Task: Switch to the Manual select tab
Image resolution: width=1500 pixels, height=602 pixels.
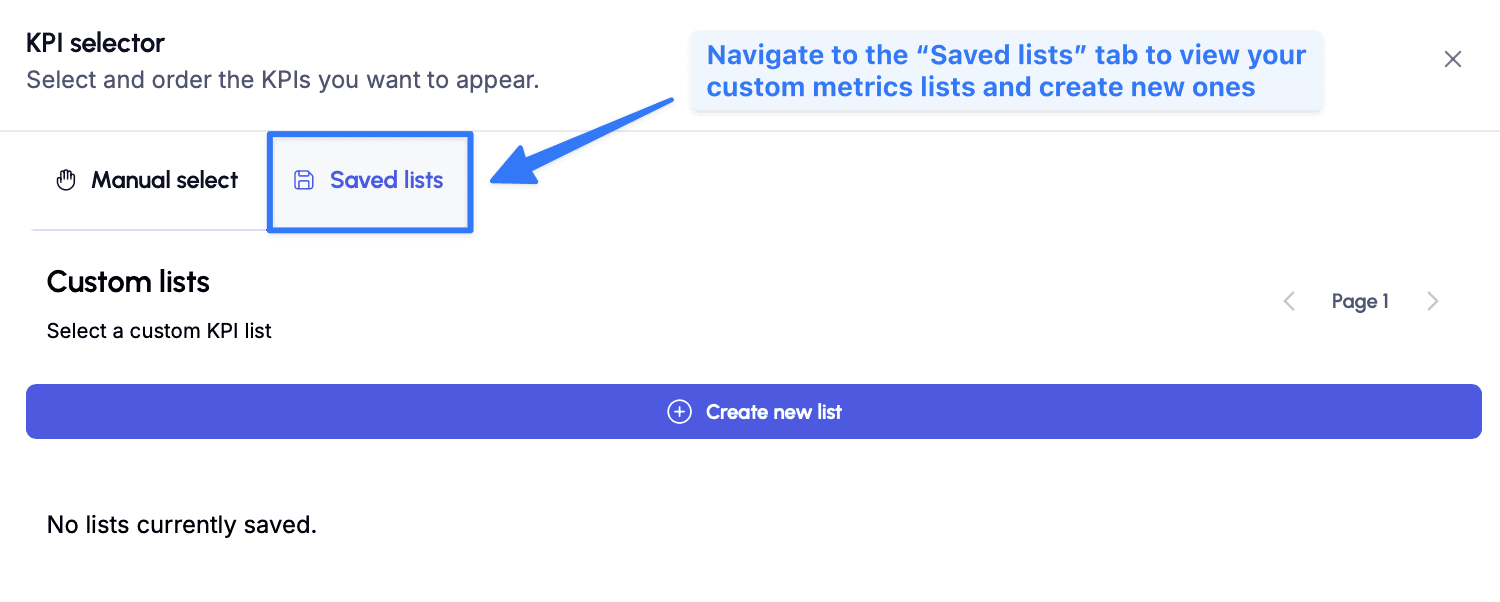Action: pos(147,181)
